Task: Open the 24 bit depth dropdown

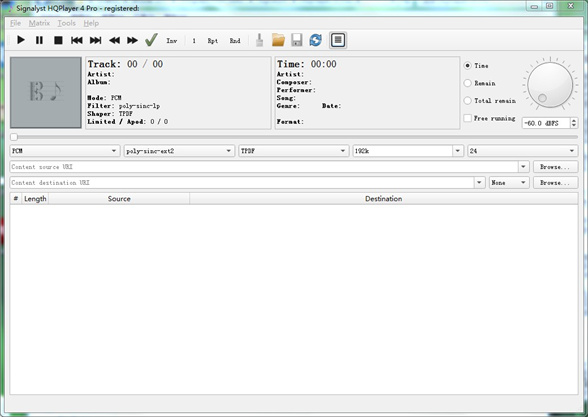Action: 522,151
